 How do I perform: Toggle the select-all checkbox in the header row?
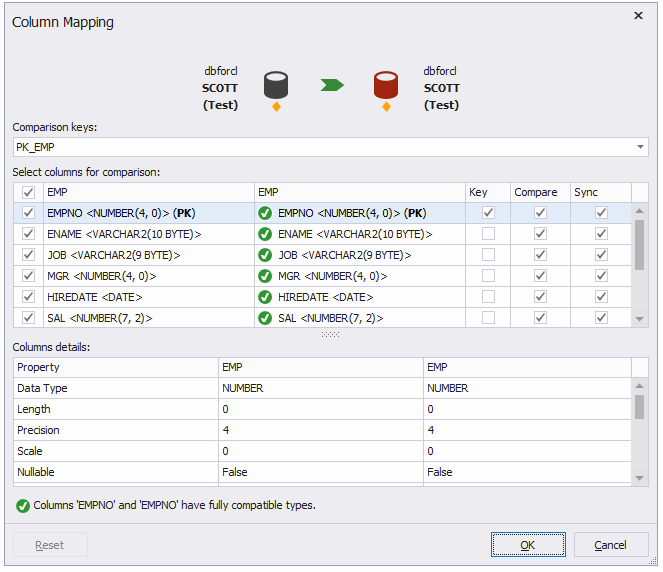28,192
